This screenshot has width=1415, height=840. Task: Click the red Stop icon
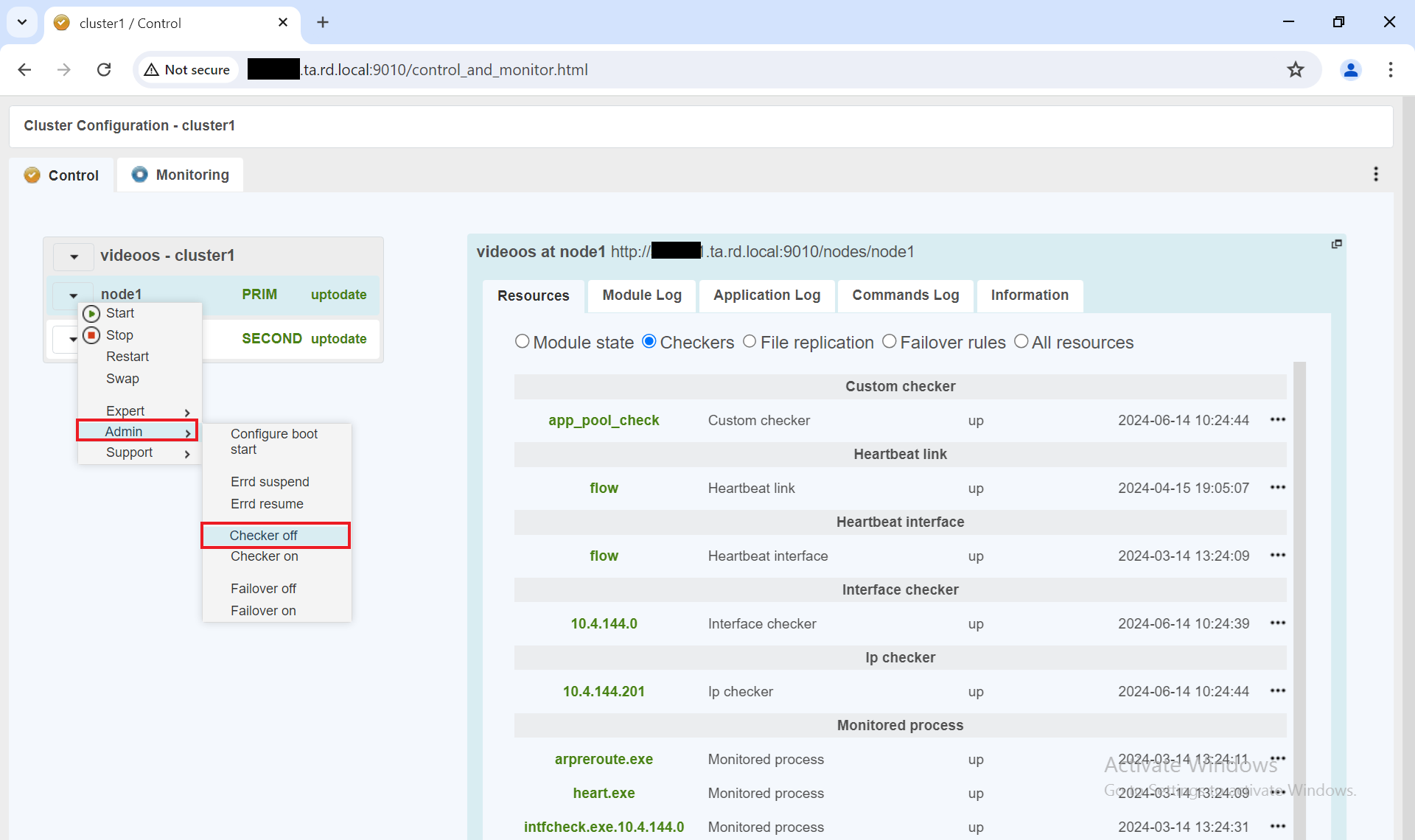point(91,336)
